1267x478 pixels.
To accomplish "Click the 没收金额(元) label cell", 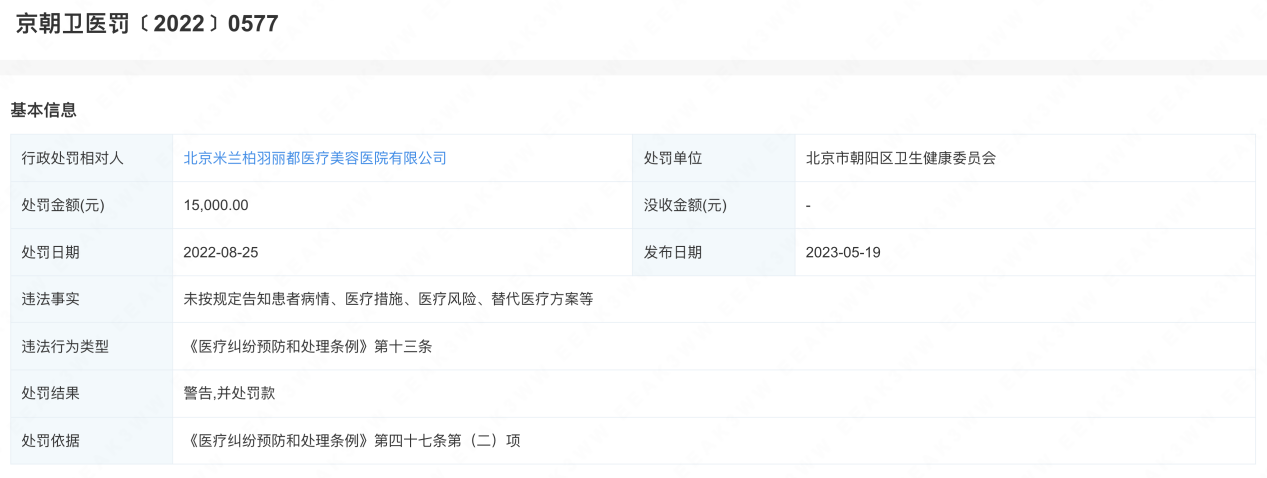I will [714, 205].
